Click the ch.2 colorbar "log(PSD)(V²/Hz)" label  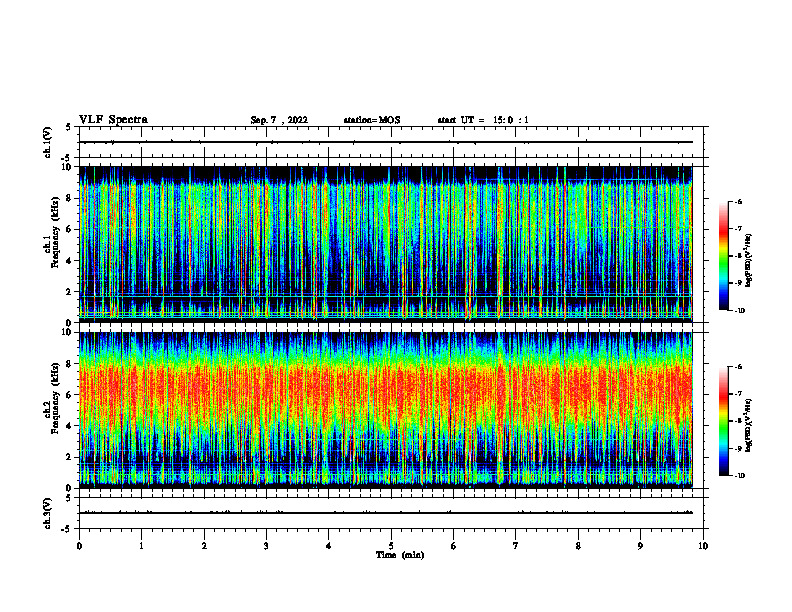coord(748,425)
